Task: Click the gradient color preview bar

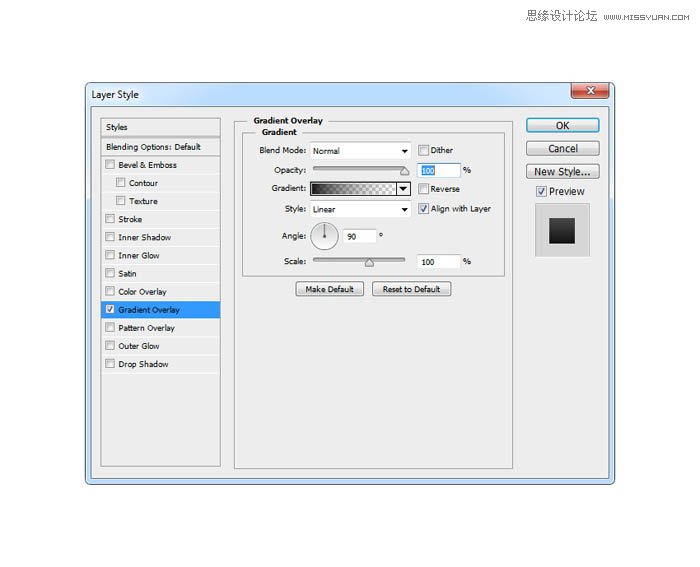Action: 353,188
